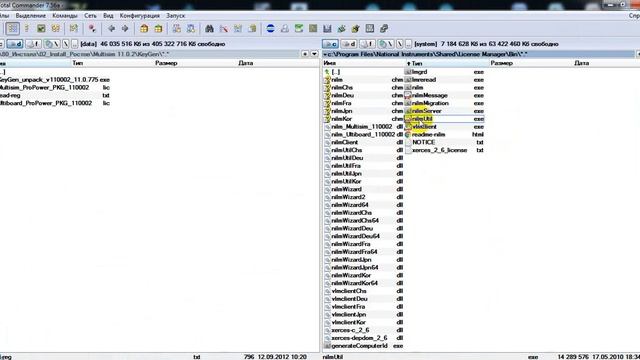Screen dimensions: 640x360
Task: Click the red pin toolbar icon
Action: click(92, 29)
